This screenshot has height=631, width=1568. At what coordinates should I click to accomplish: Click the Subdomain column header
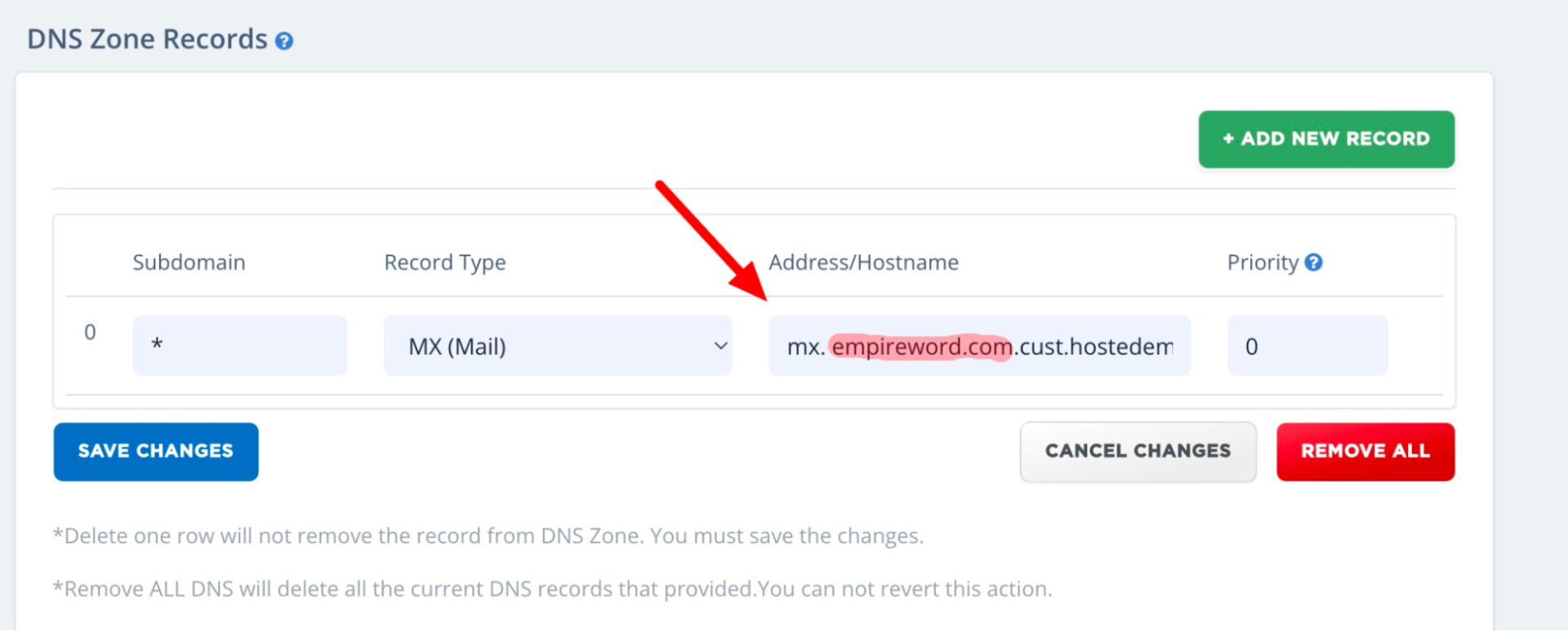(x=189, y=263)
